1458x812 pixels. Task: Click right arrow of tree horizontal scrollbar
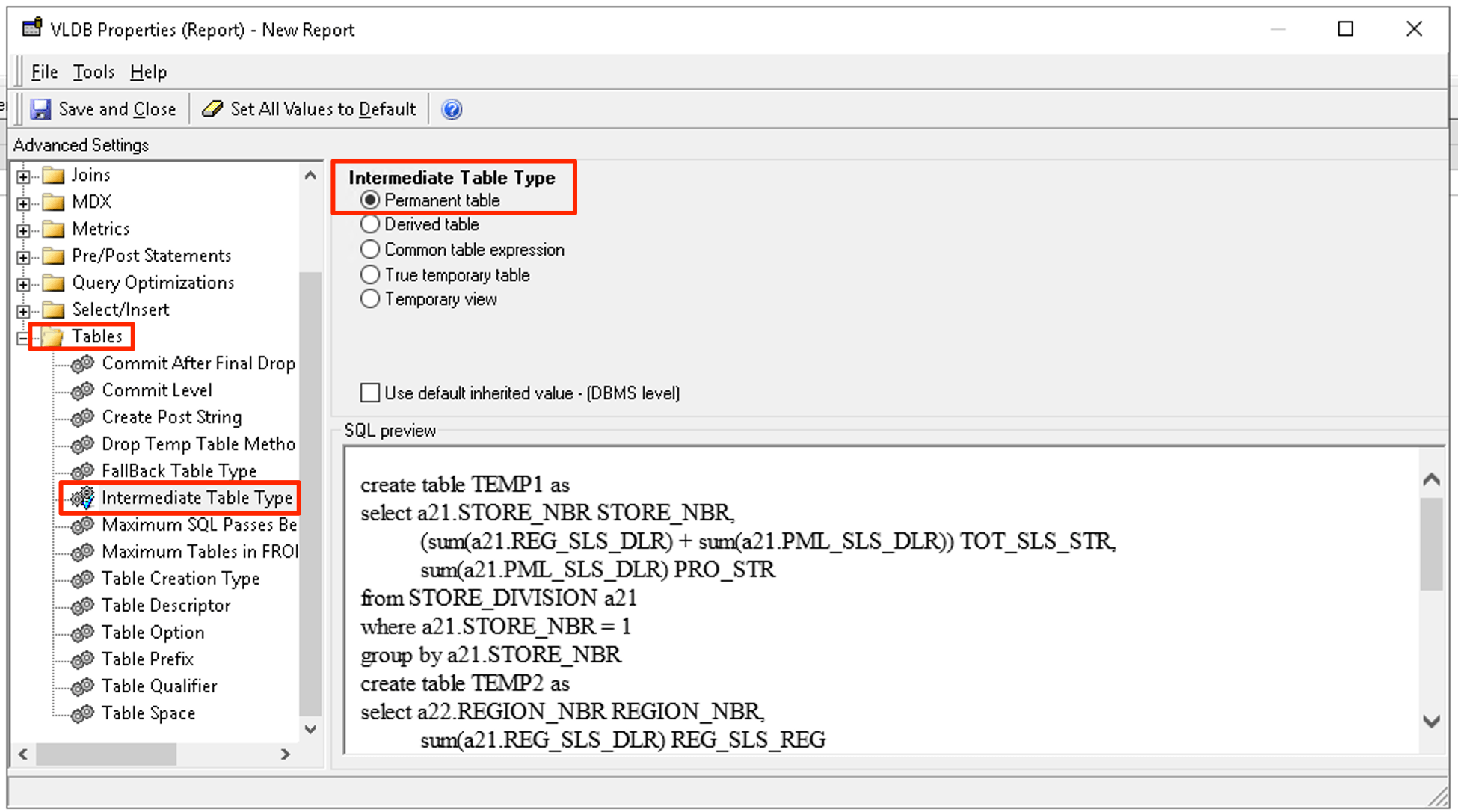tap(285, 754)
